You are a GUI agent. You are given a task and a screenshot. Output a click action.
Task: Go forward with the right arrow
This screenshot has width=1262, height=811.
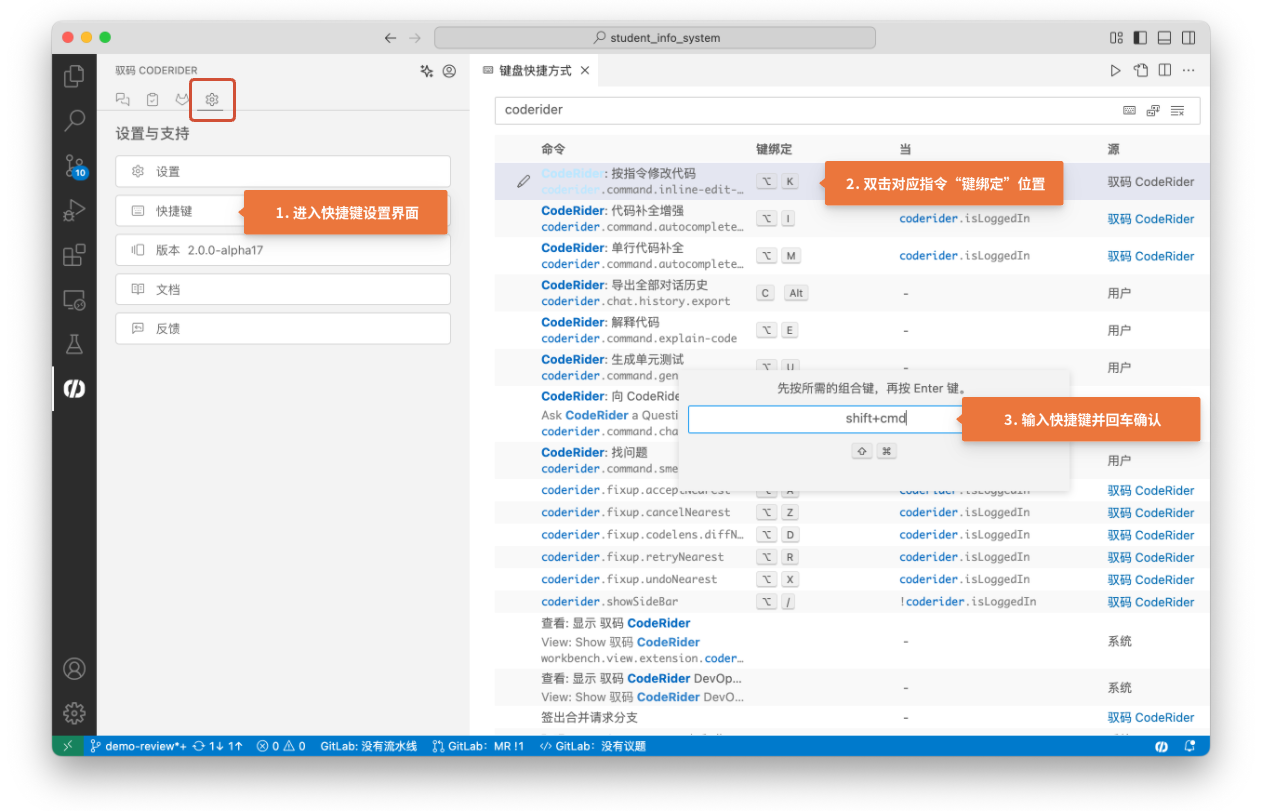416,38
